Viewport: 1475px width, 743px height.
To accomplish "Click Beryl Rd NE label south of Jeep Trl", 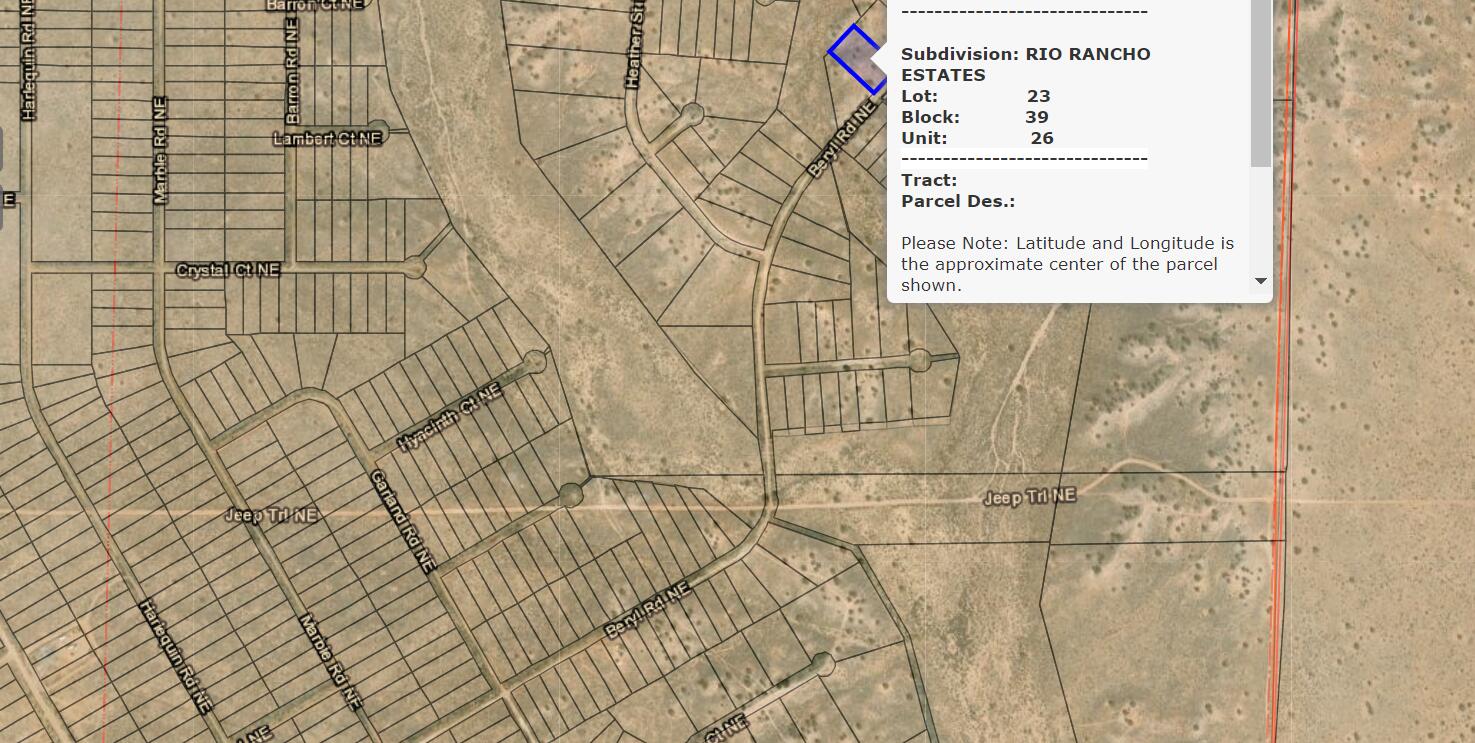I will click(647, 612).
